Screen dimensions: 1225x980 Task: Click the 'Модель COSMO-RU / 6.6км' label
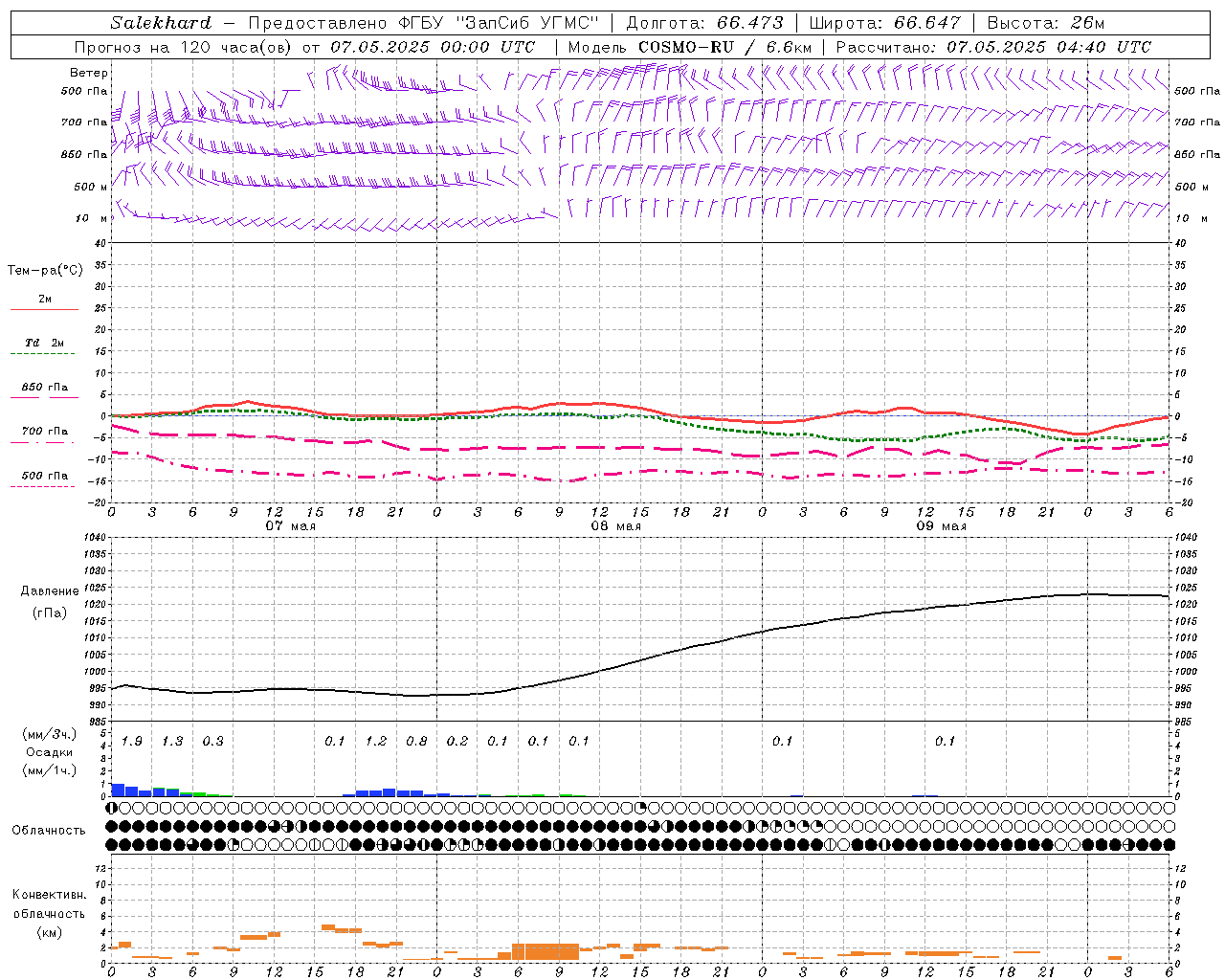tap(689, 47)
